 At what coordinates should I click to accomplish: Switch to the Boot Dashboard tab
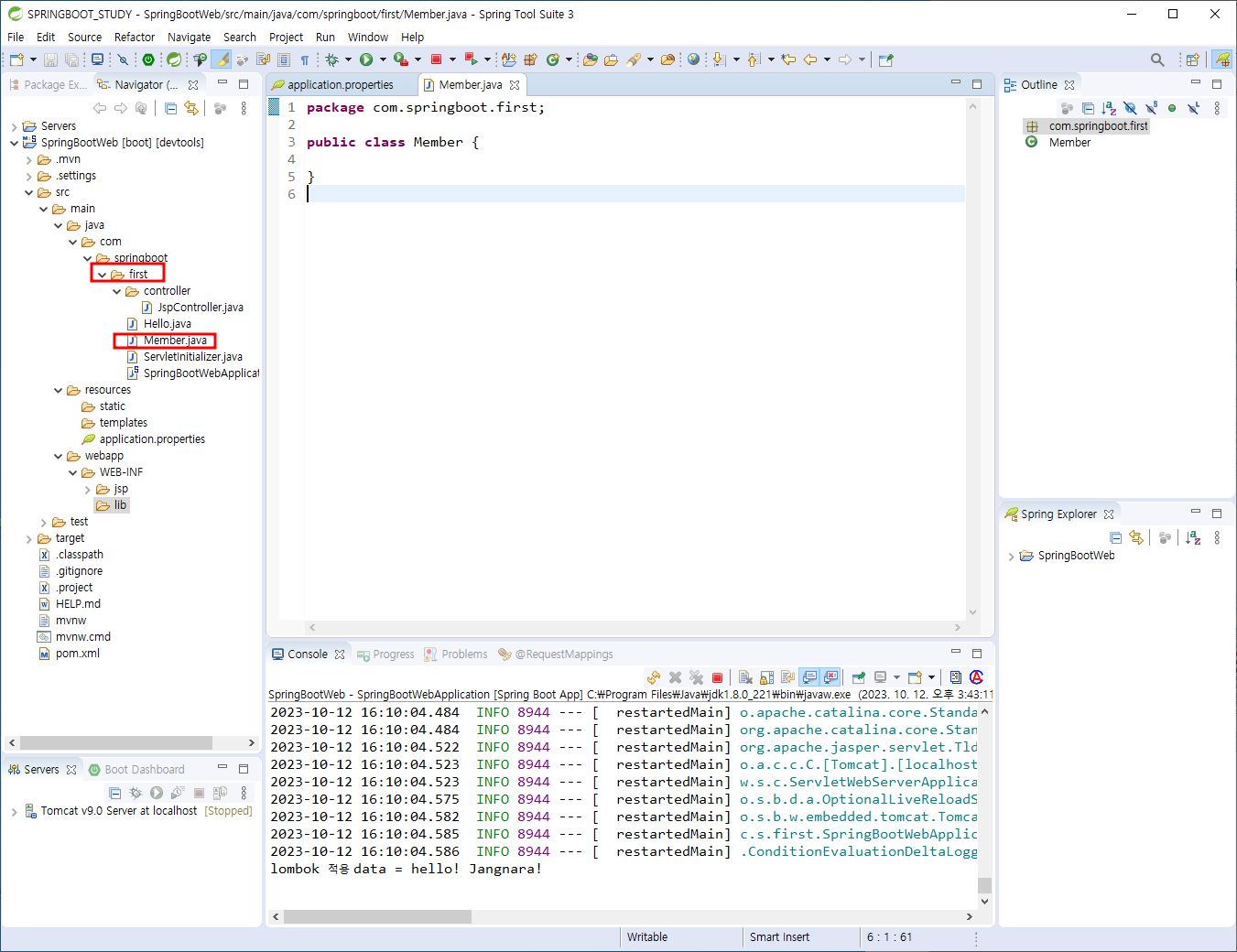[x=136, y=769]
